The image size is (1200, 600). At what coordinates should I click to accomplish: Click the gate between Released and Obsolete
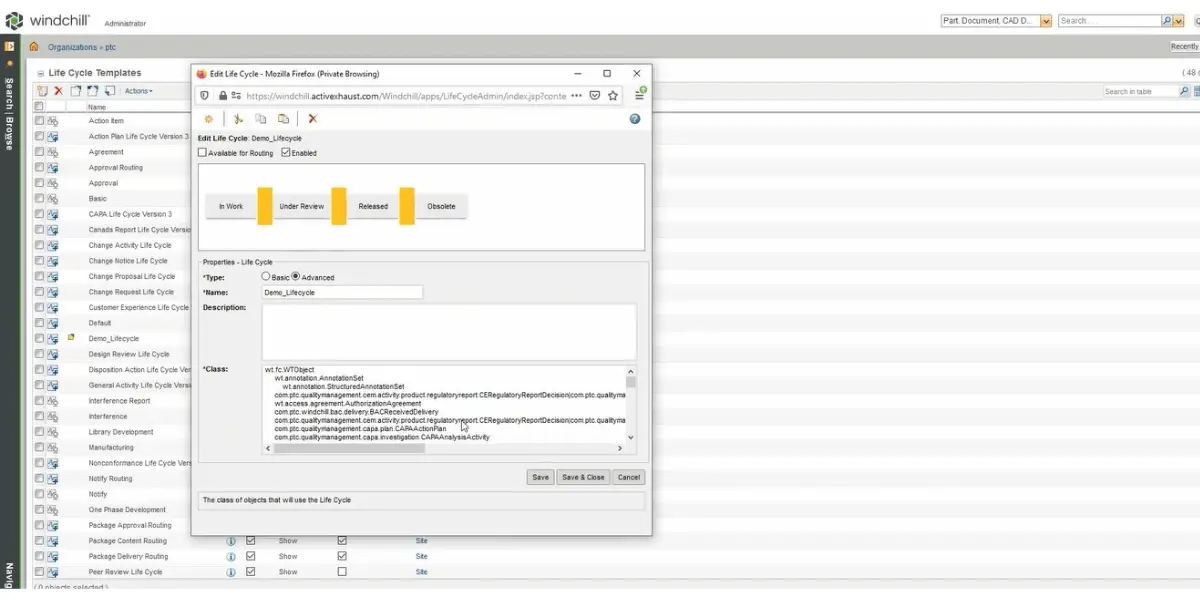[407, 205]
